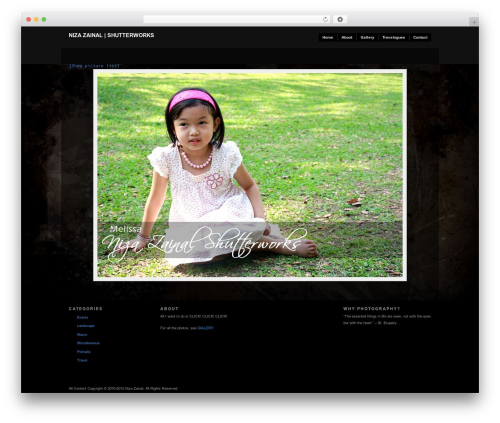
Task: Open the Portraits category link
Action: pos(84,352)
